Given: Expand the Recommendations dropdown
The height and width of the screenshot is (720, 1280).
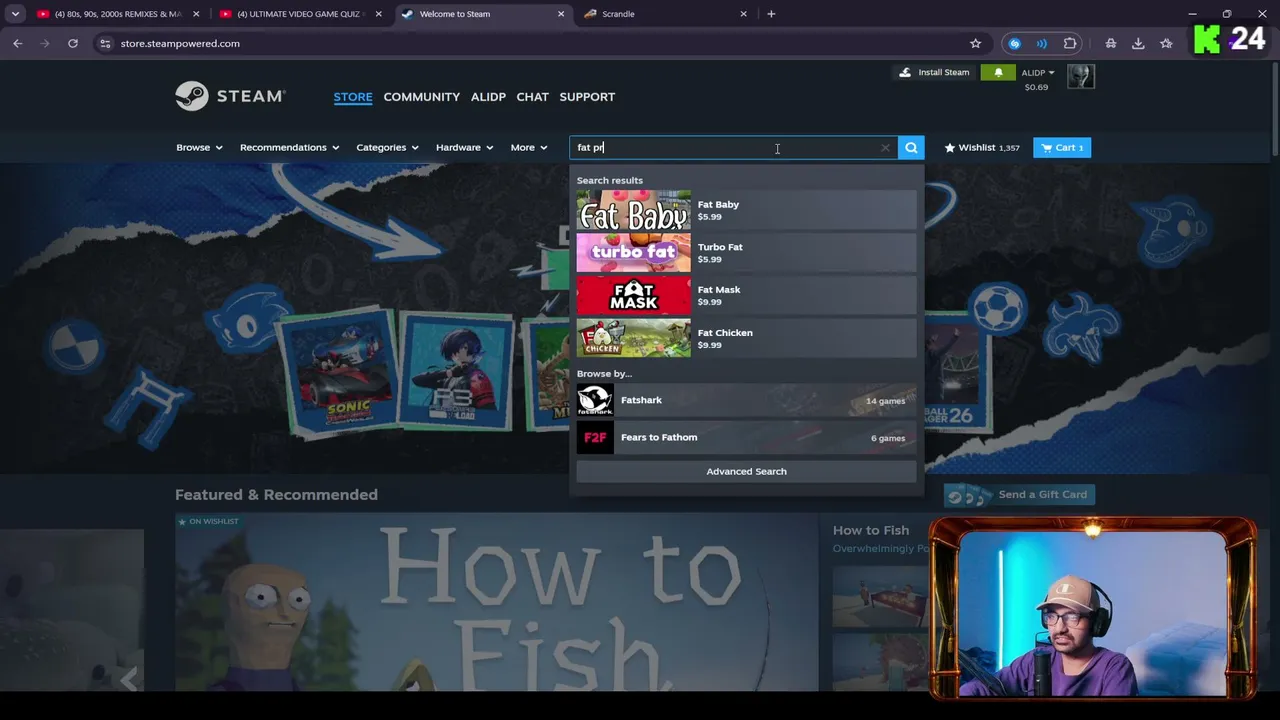Looking at the screenshot, I should [289, 148].
